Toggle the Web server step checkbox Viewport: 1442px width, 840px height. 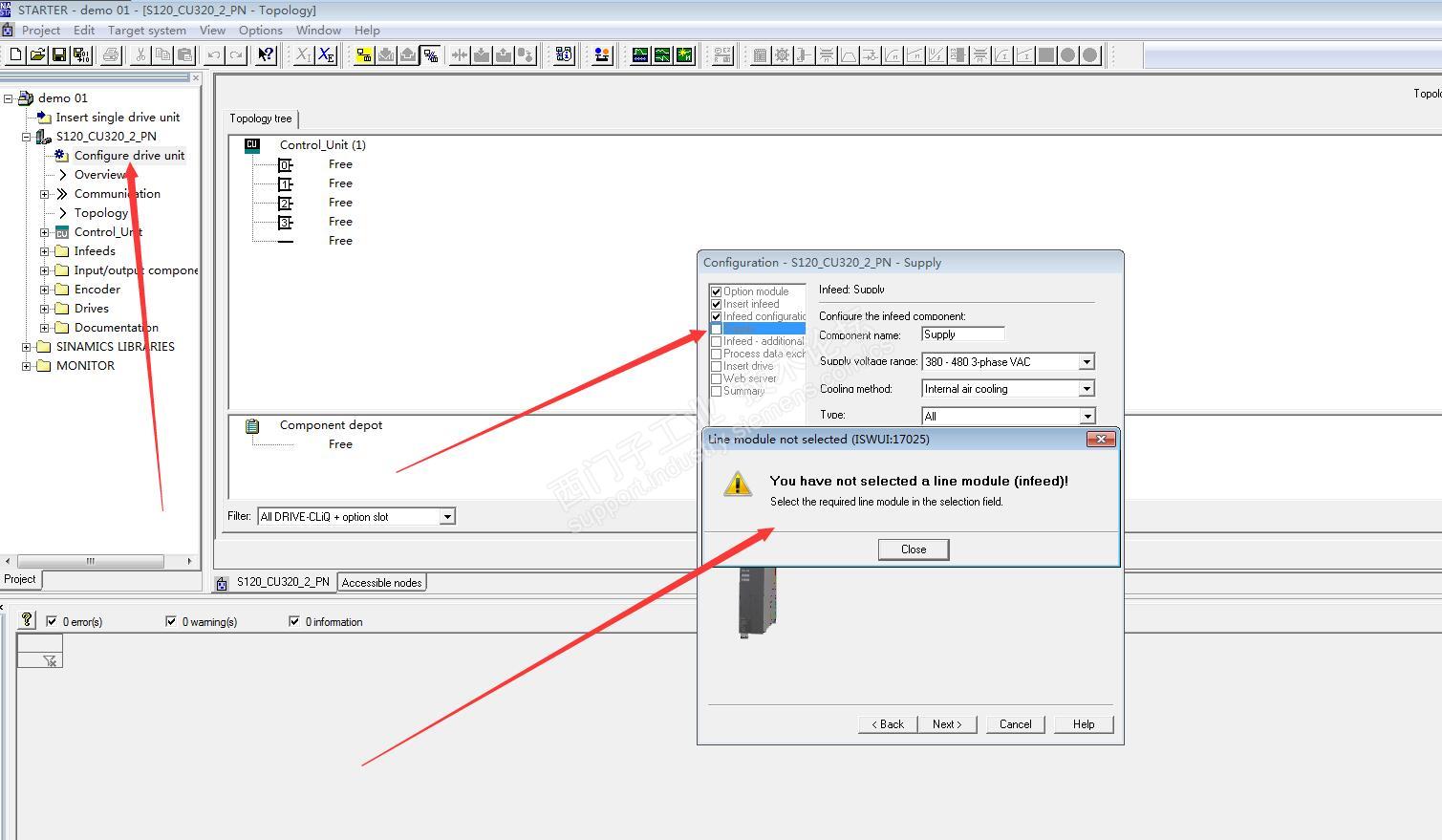coord(716,378)
